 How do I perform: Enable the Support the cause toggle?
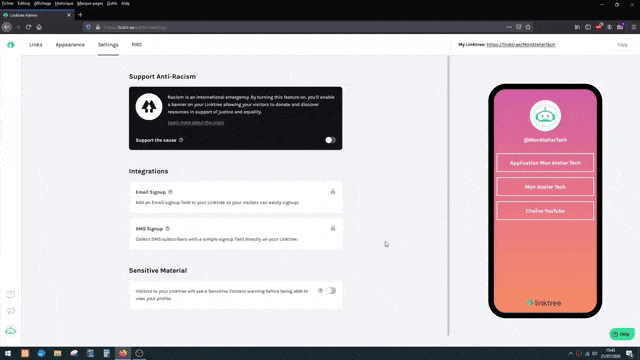pos(330,140)
